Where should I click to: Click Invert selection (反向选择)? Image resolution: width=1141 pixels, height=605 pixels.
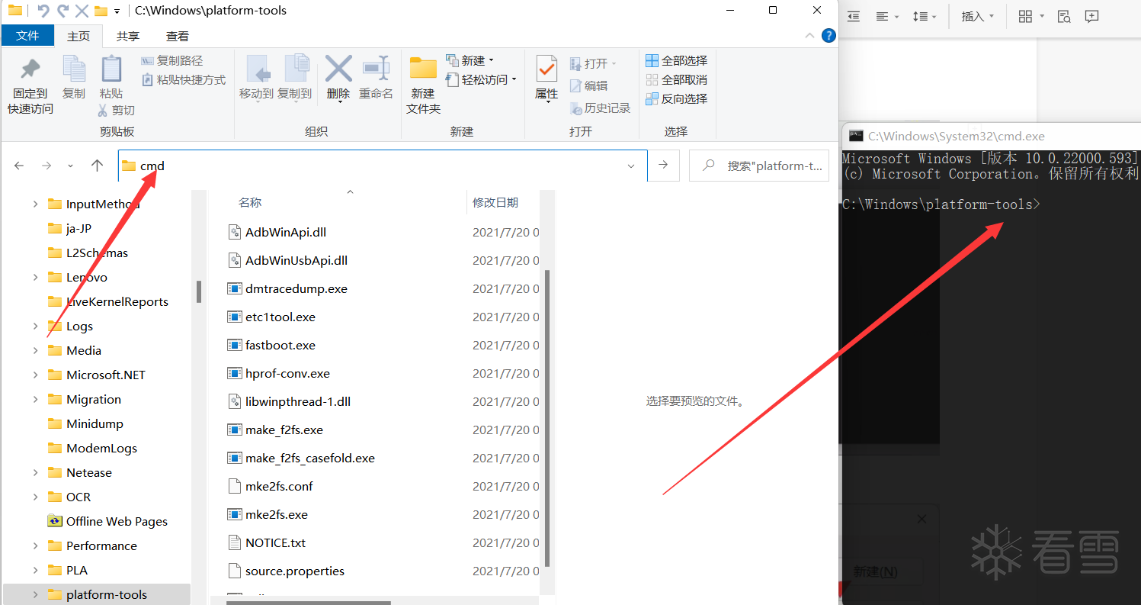[677, 98]
